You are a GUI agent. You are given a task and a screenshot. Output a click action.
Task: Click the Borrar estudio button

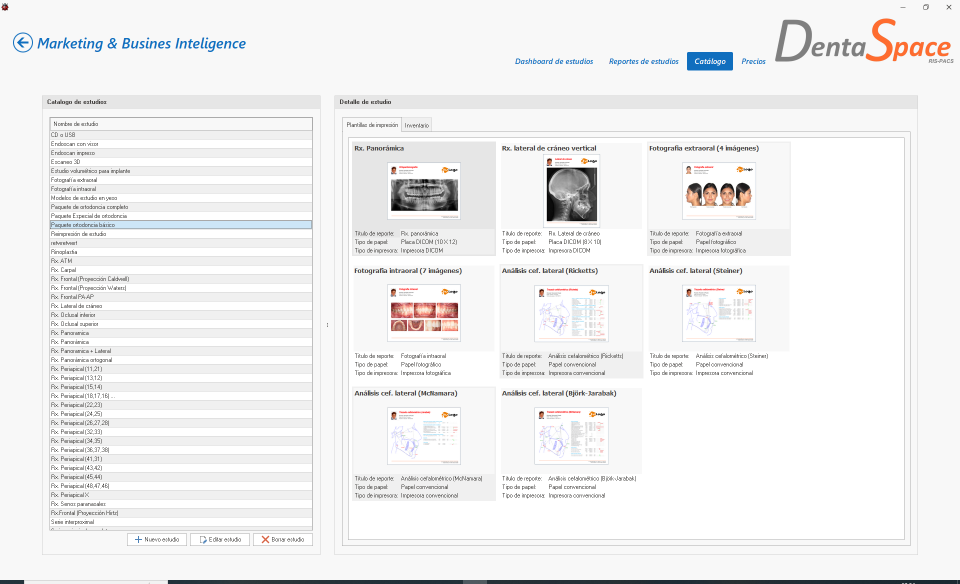point(283,539)
